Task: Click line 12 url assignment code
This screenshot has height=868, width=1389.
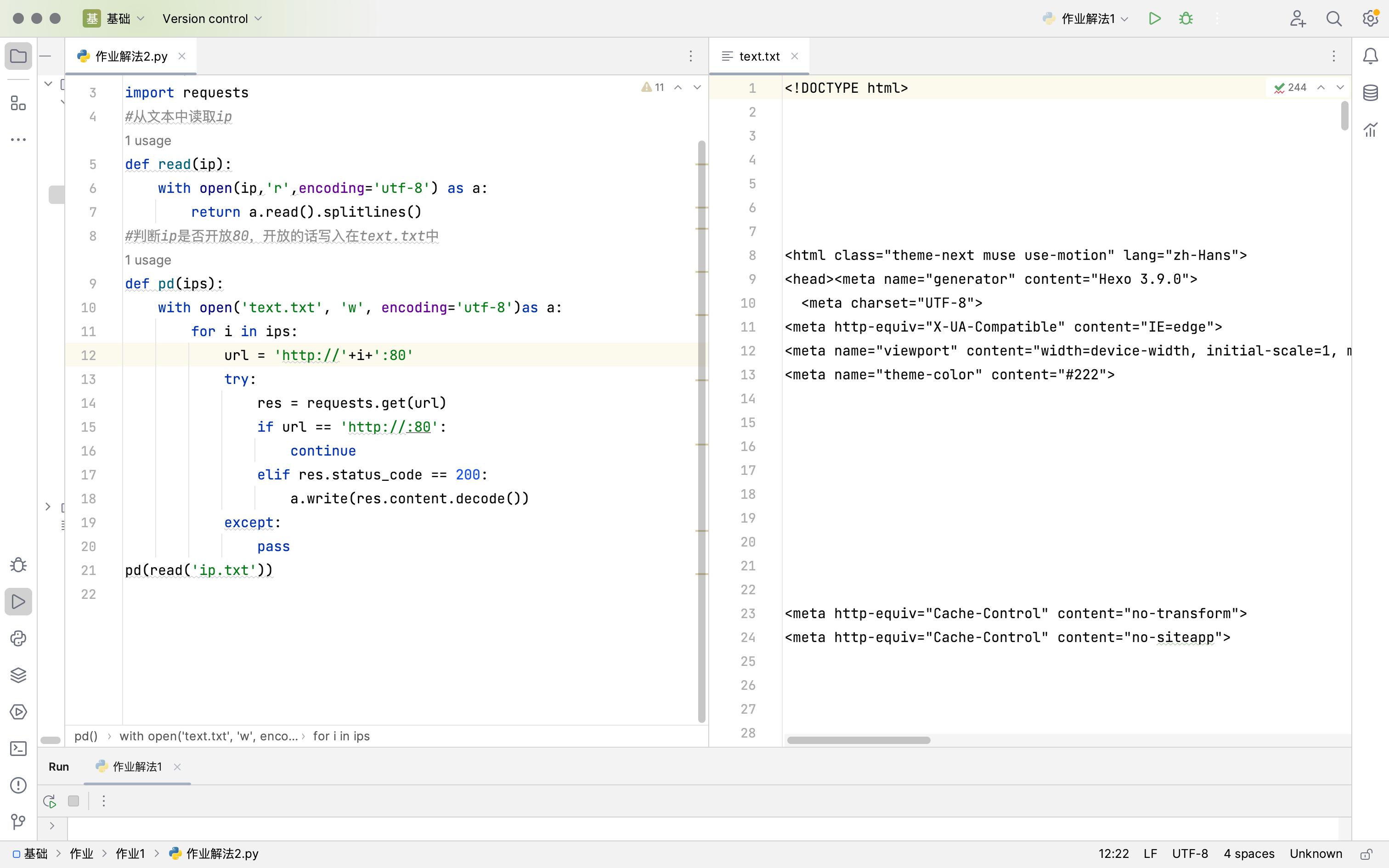Action: pos(319,355)
